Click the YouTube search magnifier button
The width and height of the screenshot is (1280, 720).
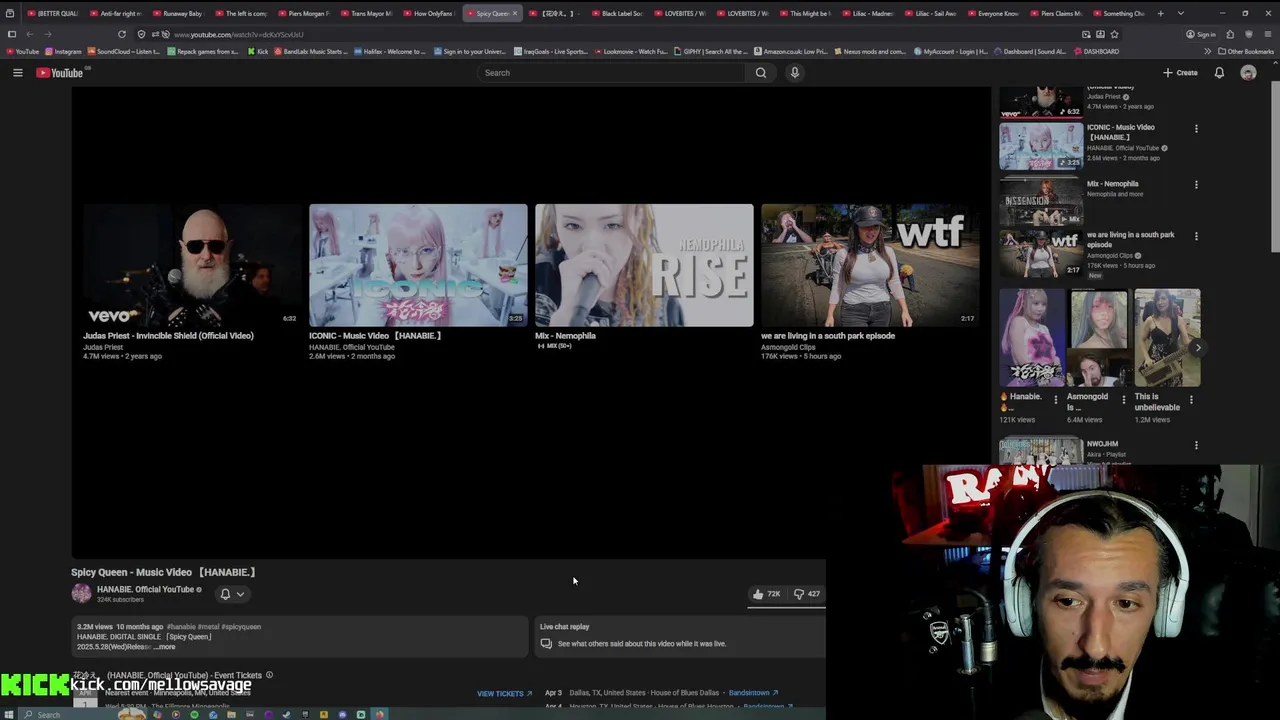(761, 73)
